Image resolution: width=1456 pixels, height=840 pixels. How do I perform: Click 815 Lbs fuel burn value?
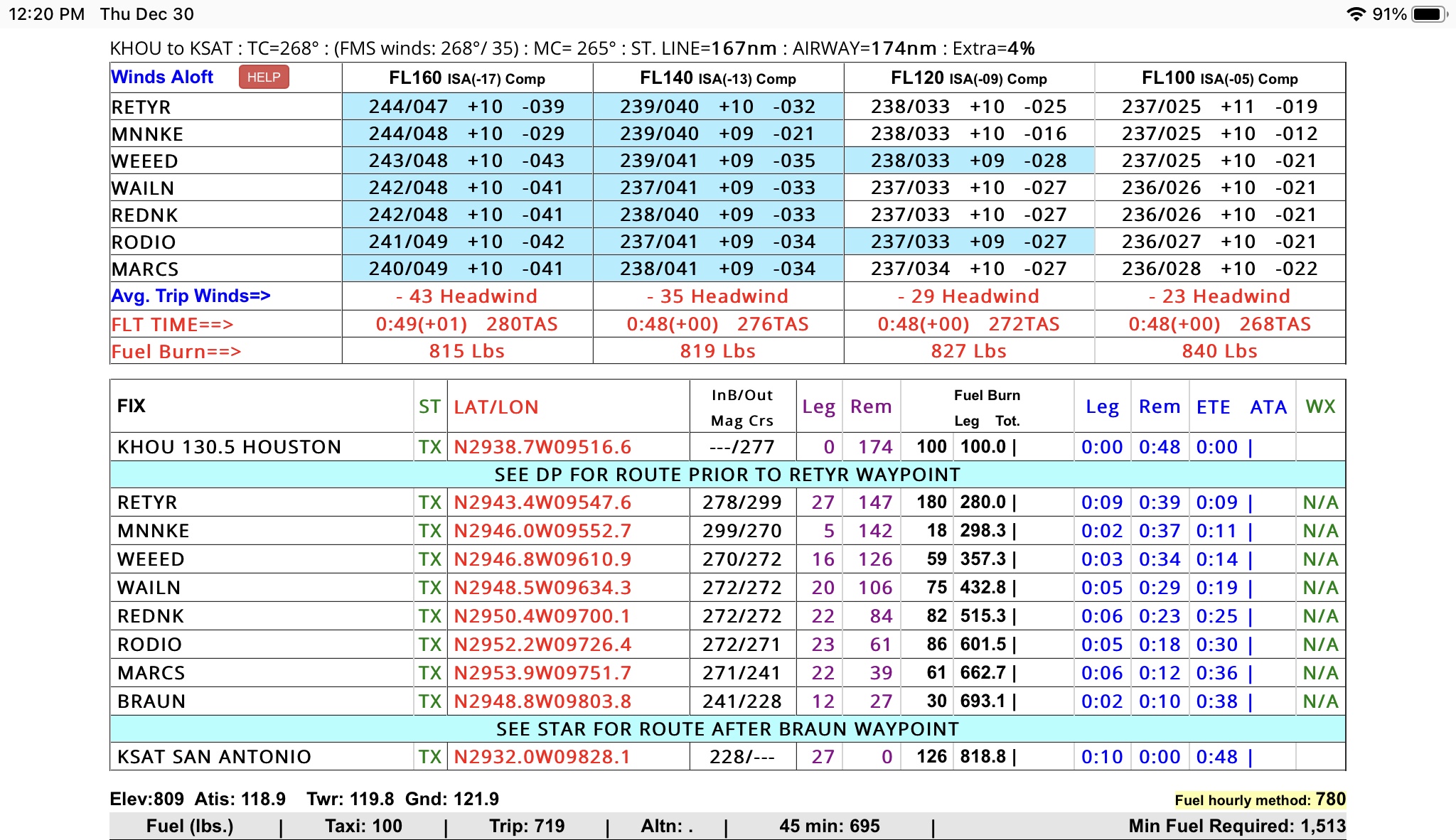pyautogui.click(x=467, y=351)
